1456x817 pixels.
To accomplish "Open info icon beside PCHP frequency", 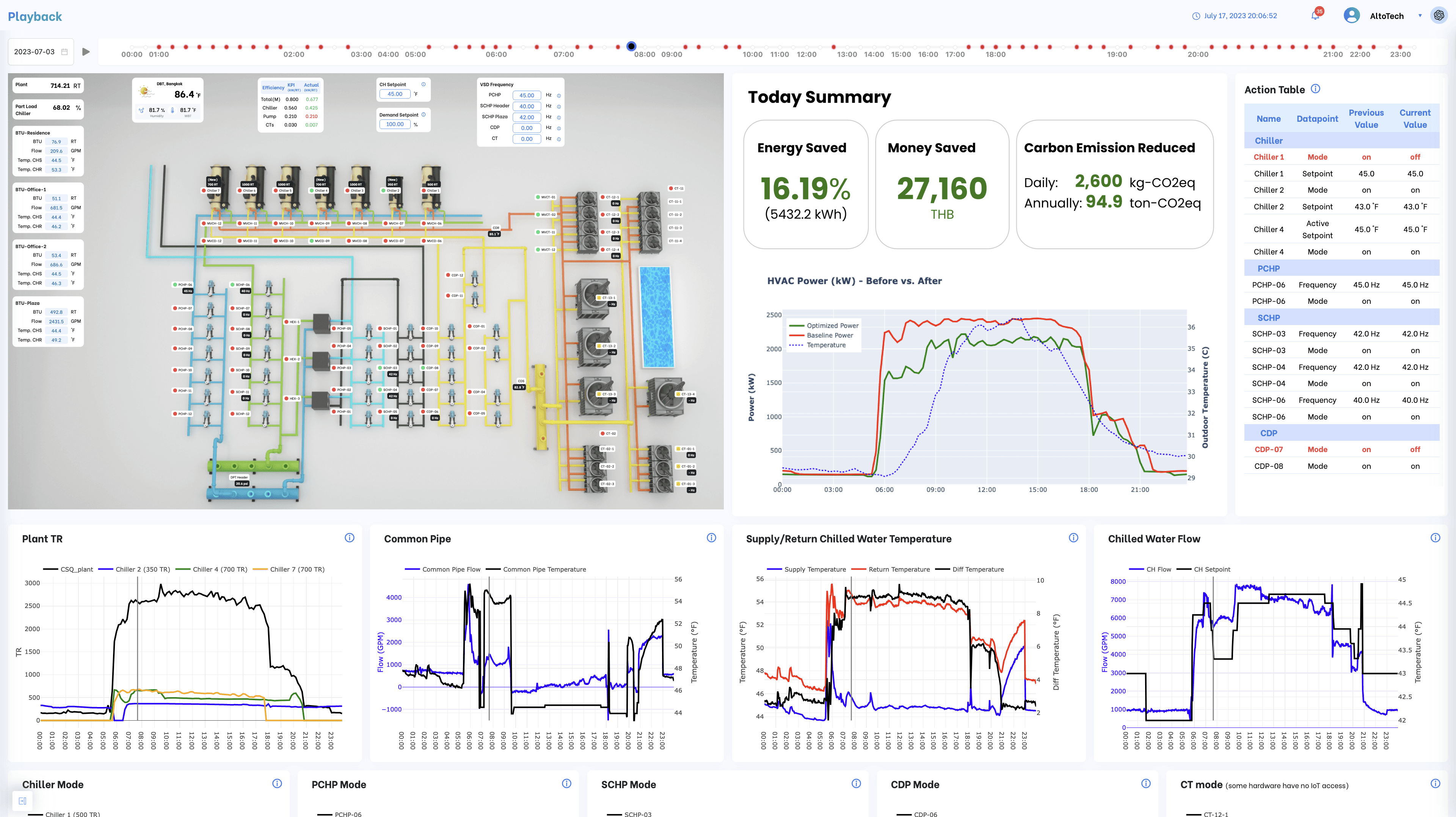I will tap(559, 96).
